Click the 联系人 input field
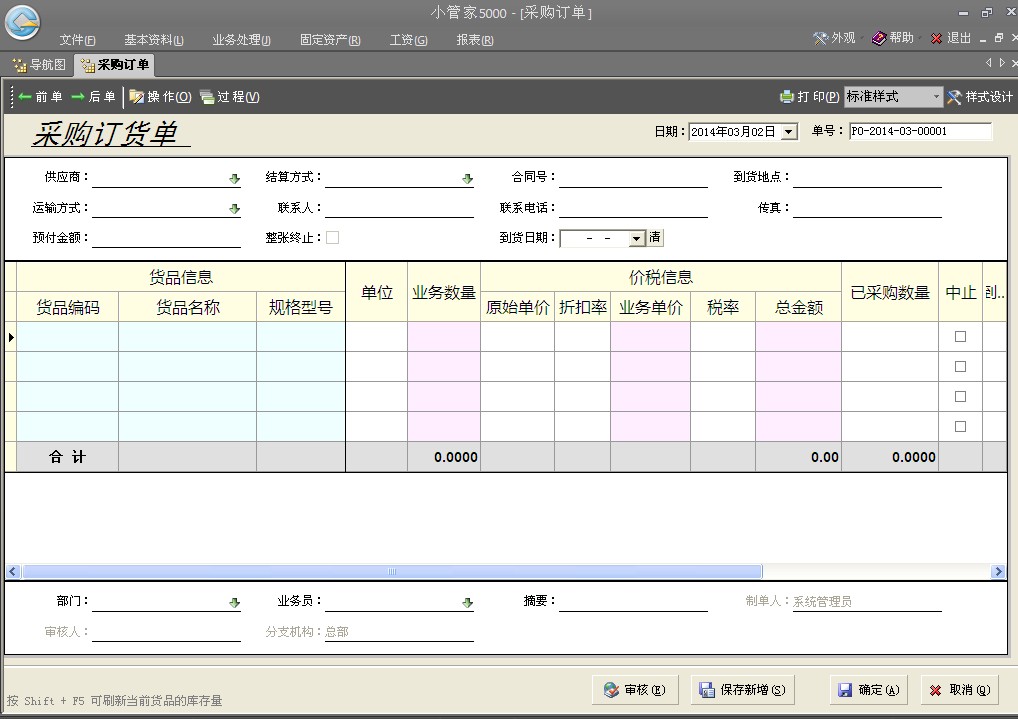 click(x=399, y=208)
